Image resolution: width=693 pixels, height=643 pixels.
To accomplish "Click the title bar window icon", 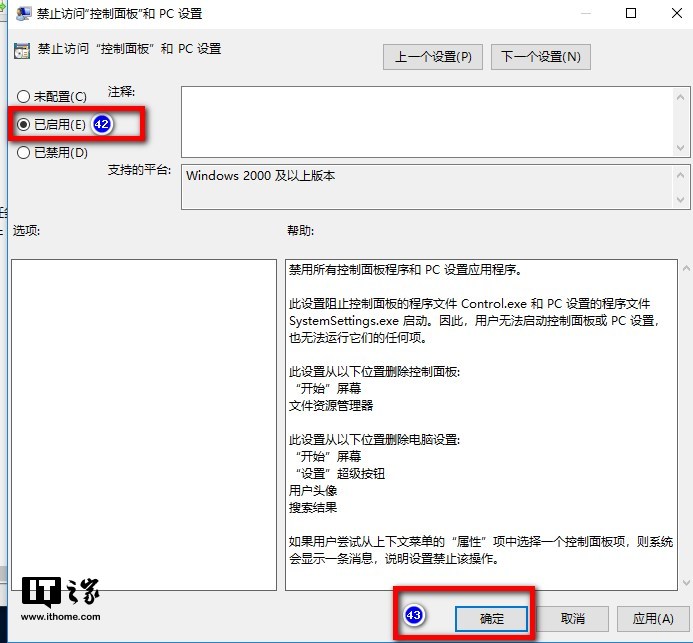I will point(23,13).
